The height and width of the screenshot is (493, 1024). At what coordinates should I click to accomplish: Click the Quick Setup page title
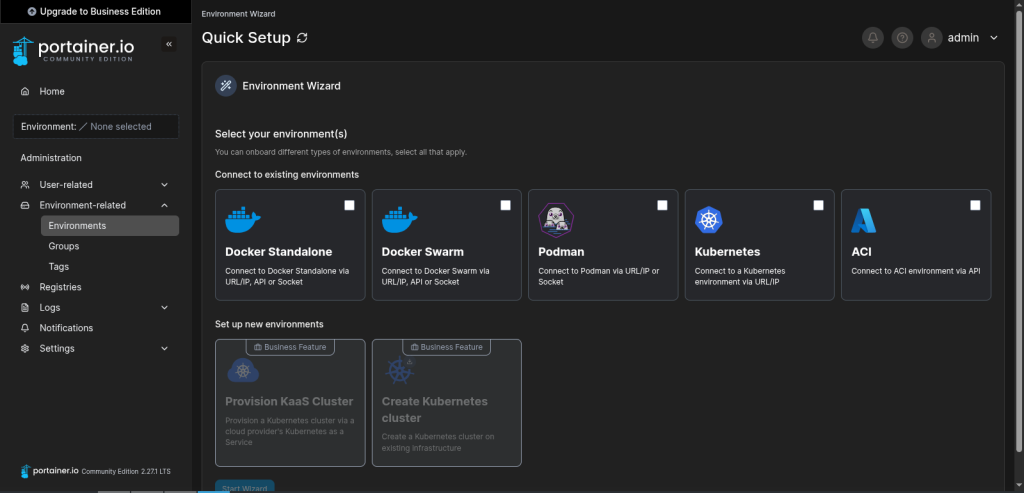click(246, 38)
